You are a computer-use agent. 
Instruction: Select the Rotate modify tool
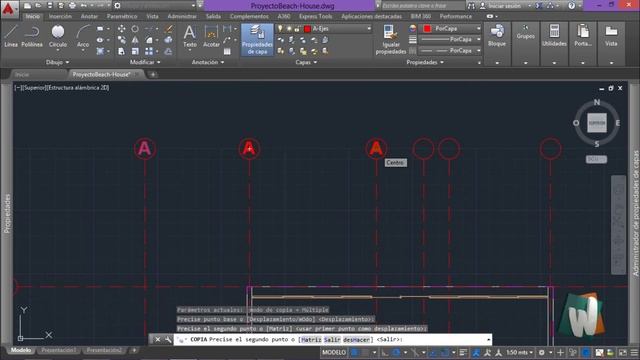(x=135, y=29)
